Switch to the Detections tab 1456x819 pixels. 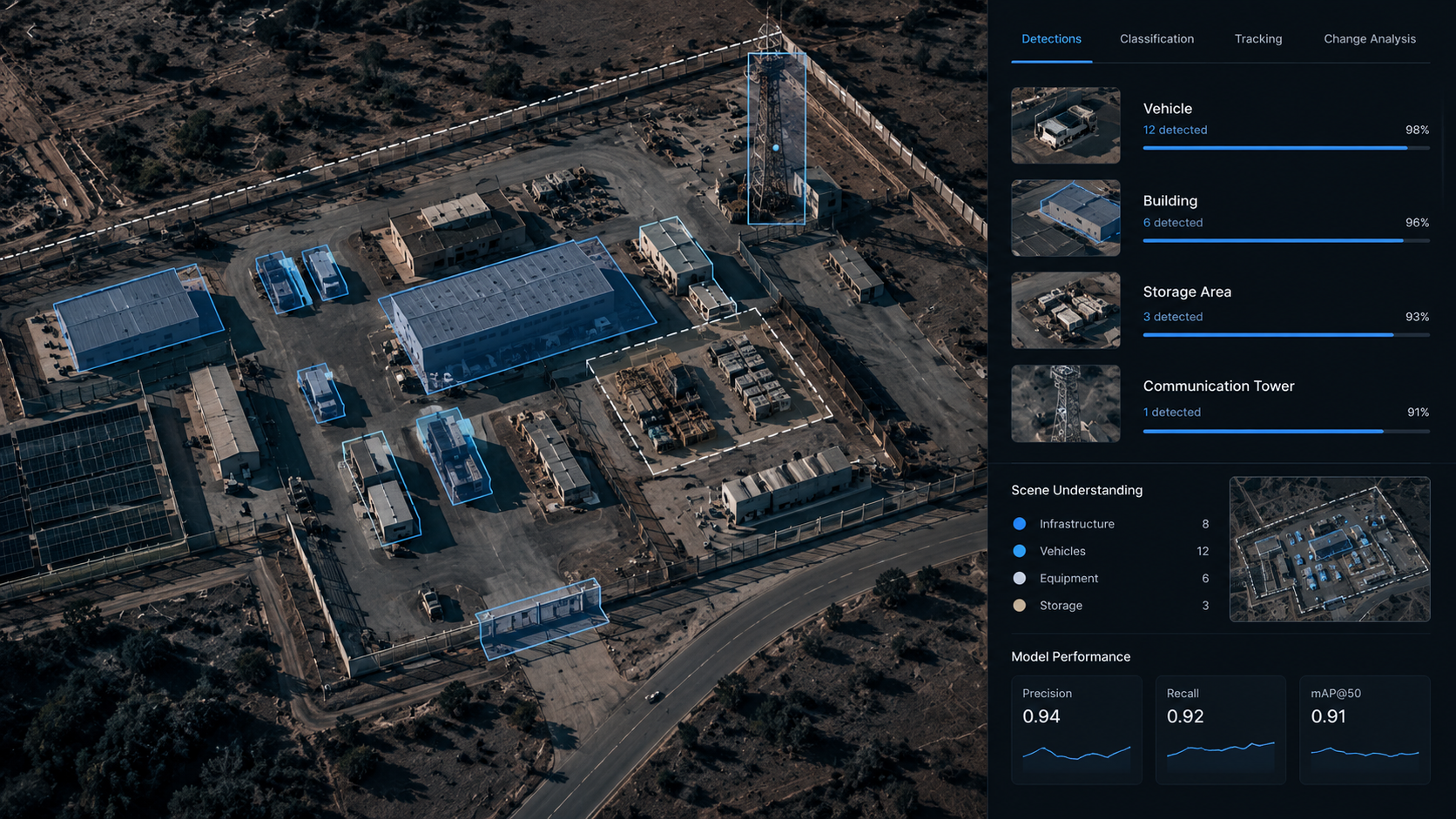click(1051, 39)
